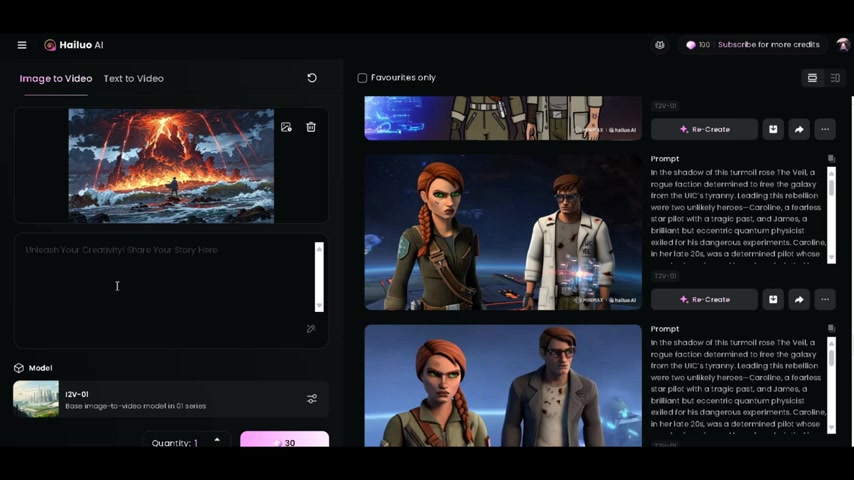Click the reset/refresh icon in the Image to Video panel

point(312,78)
